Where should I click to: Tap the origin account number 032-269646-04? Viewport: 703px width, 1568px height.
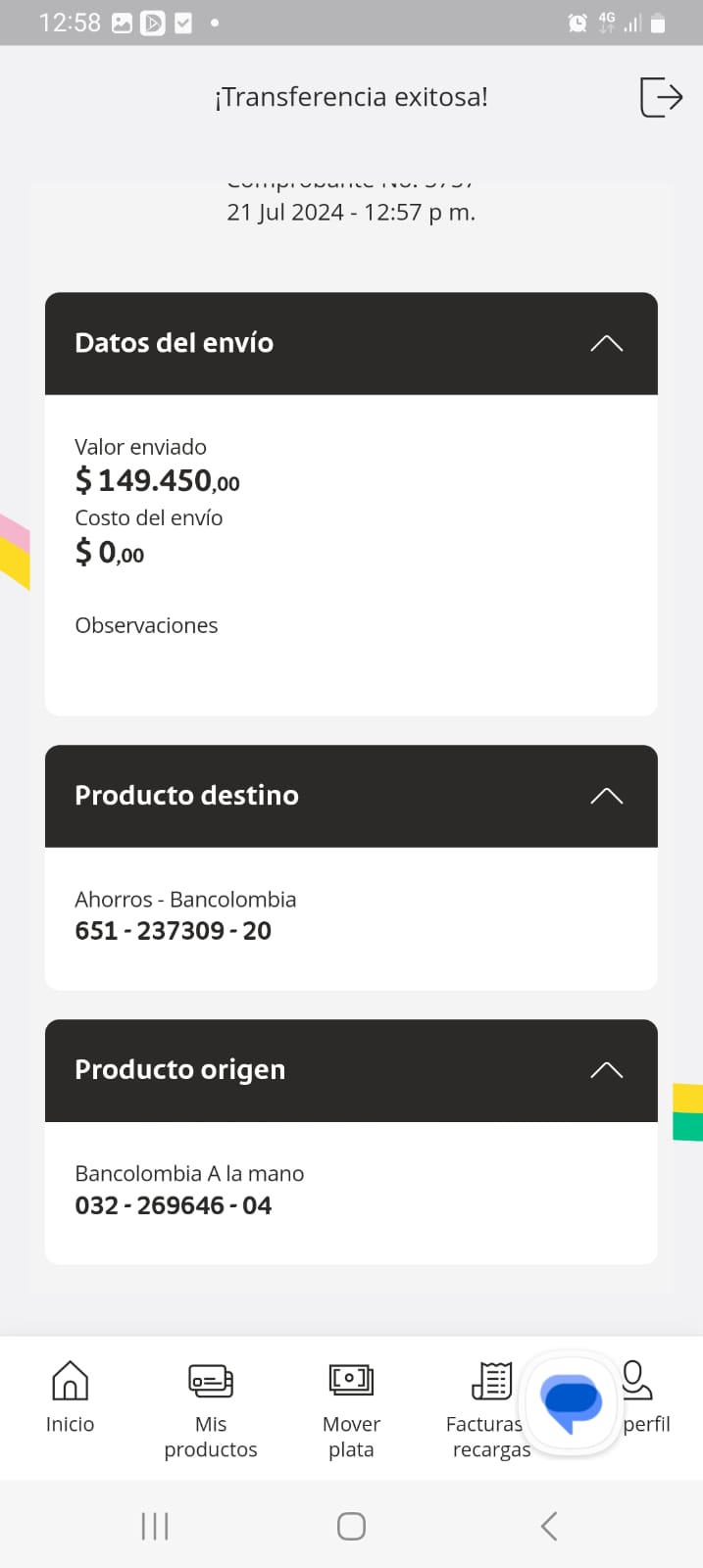coord(174,1205)
